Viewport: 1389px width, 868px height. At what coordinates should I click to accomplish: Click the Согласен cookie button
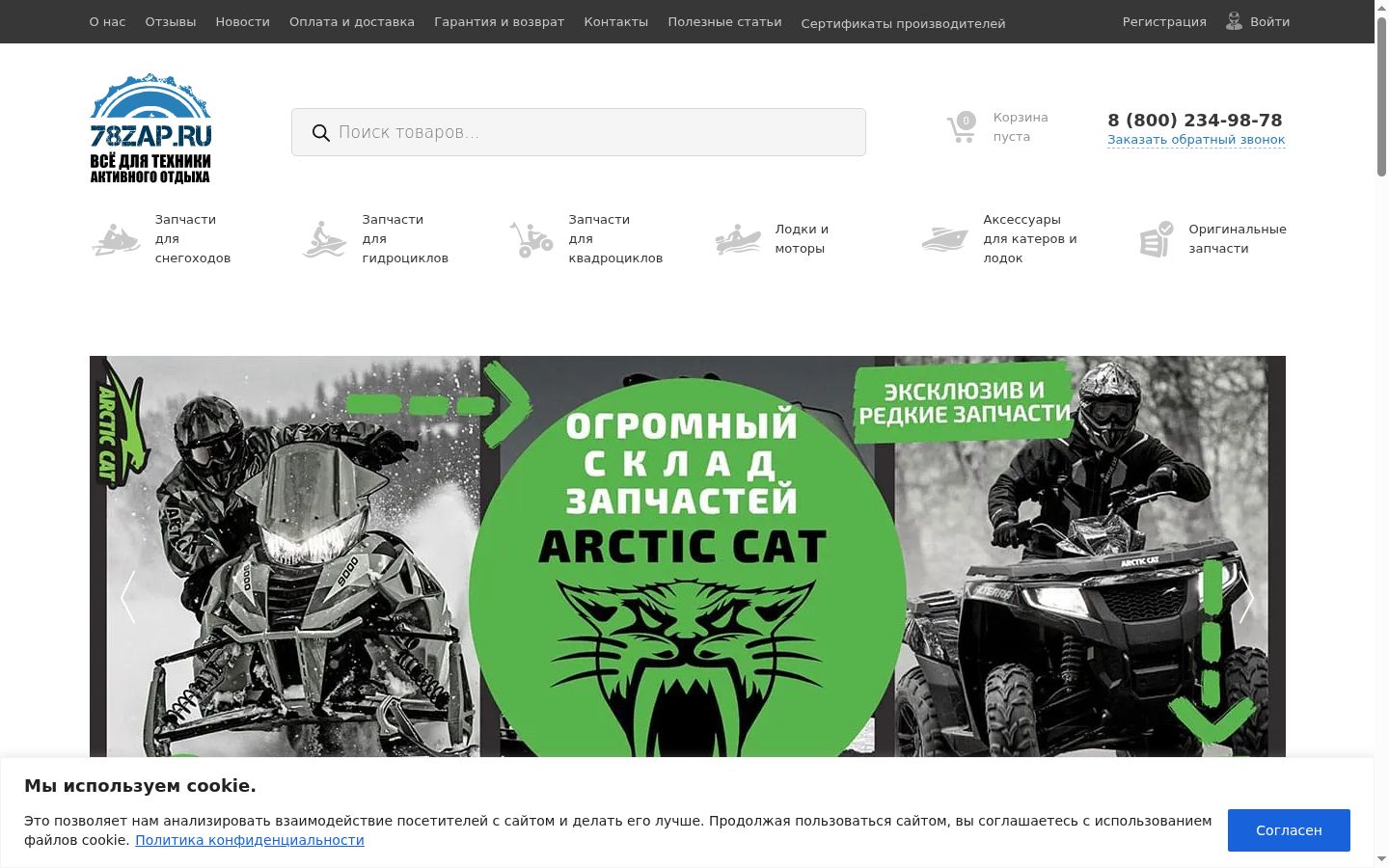coord(1289,830)
